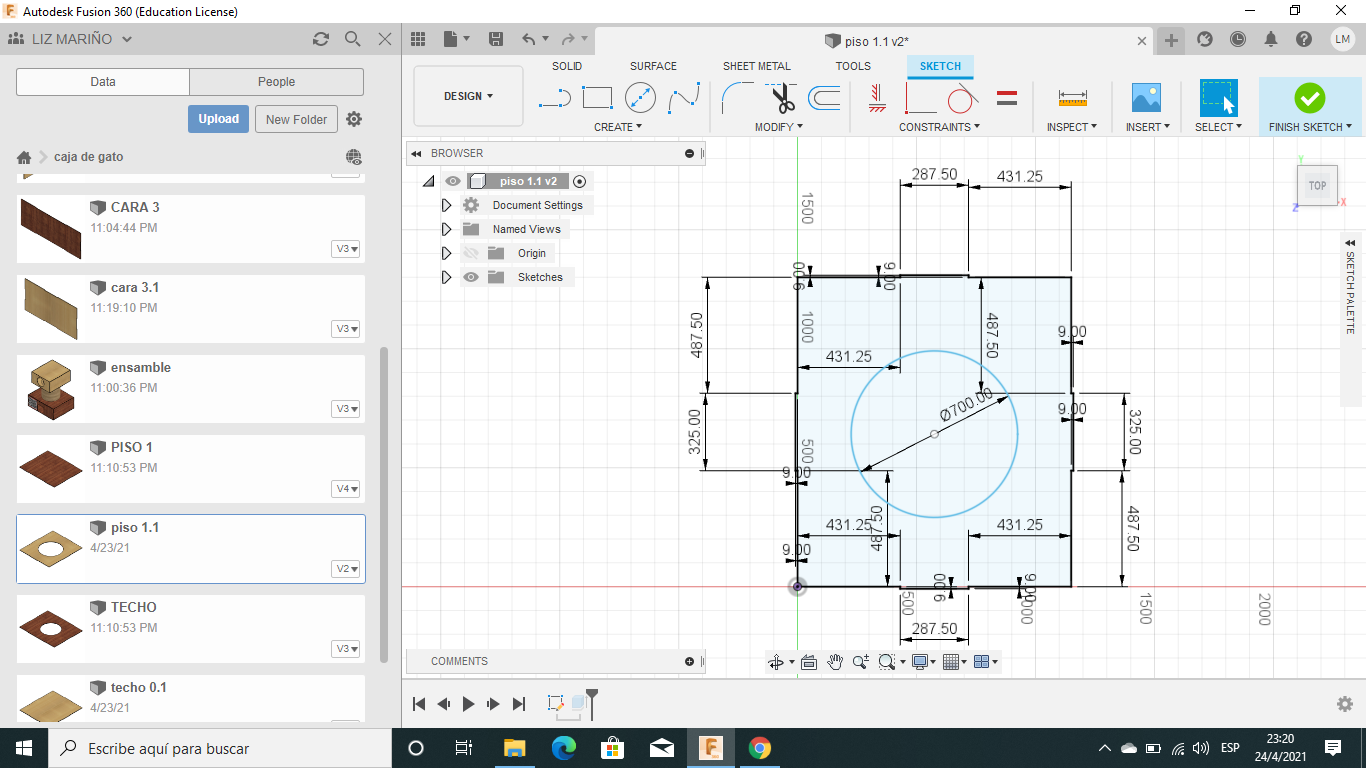Open the ensamble thumbnail
The image size is (1366, 768).
tap(50, 389)
